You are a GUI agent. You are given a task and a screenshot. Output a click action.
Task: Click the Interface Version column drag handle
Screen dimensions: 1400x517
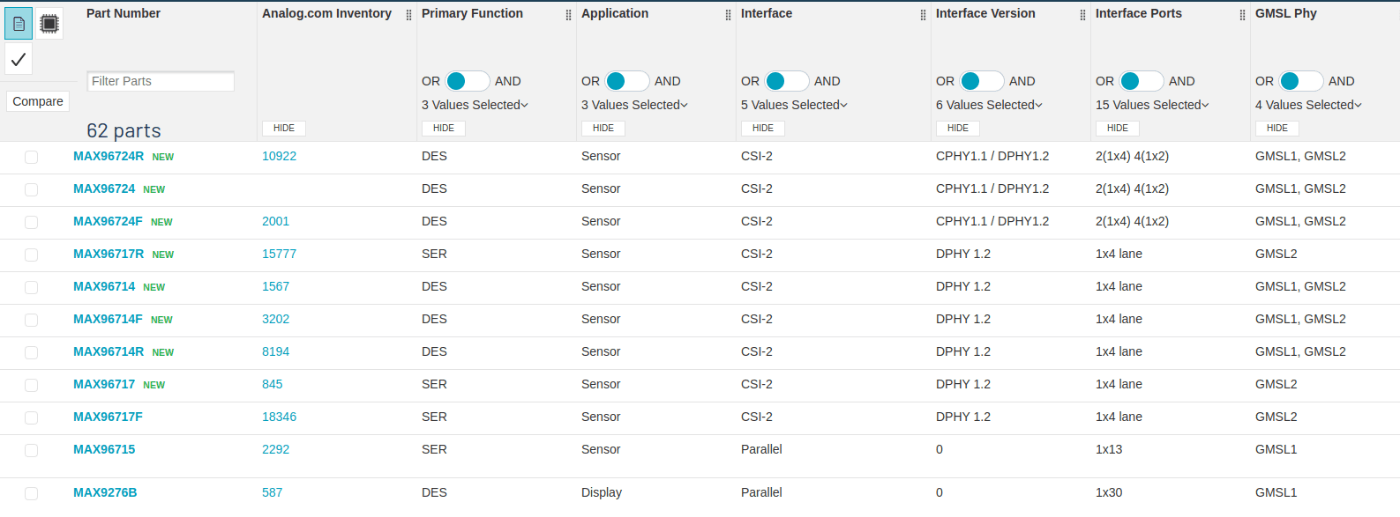1083,15
